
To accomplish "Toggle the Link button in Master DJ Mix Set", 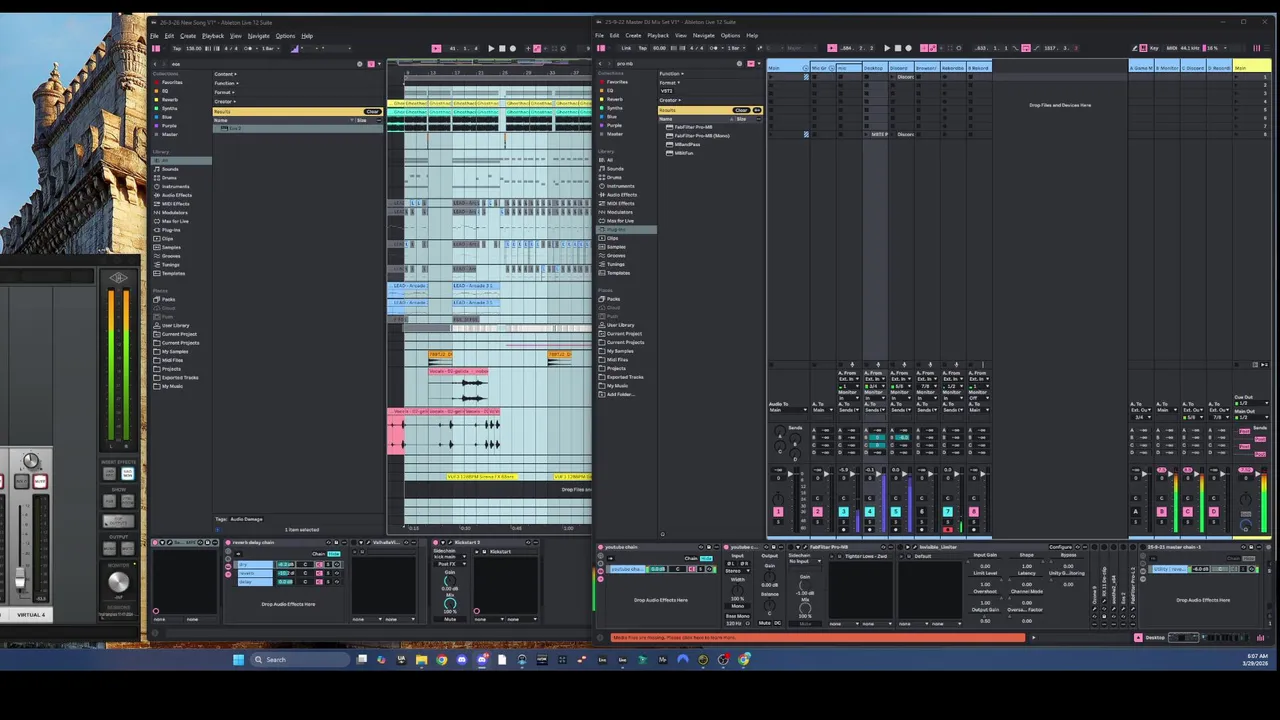I will [626, 48].
